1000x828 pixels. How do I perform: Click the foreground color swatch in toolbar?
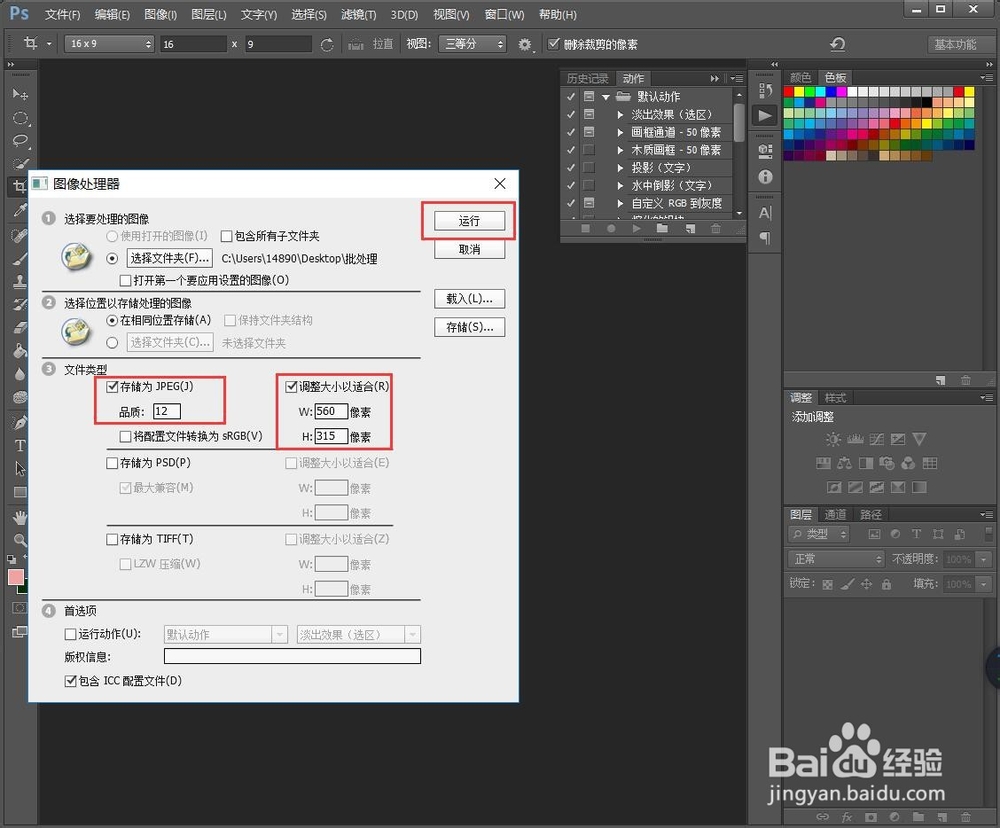point(15,577)
